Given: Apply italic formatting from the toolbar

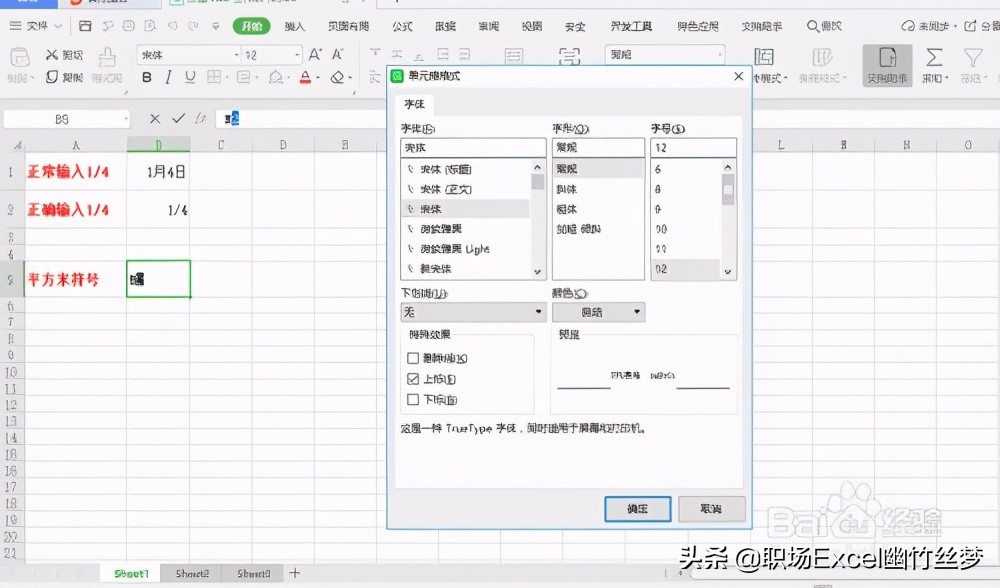Looking at the screenshot, I should pos(168,78).
